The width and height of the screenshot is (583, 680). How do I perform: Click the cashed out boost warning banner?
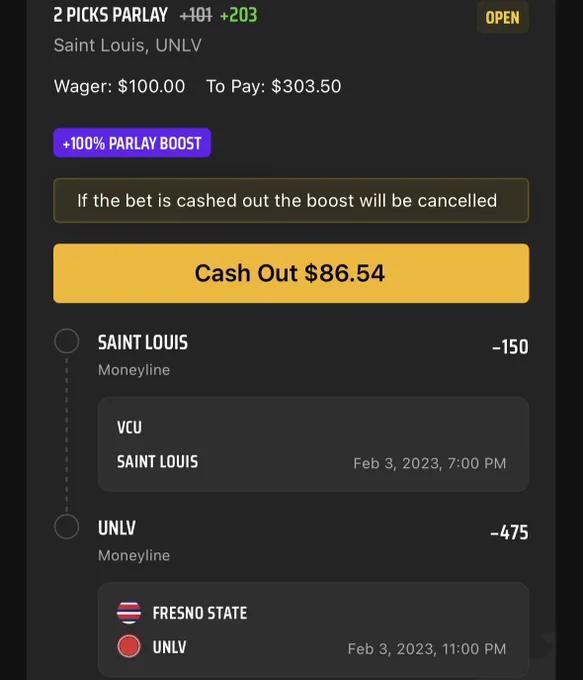[291, 200]
